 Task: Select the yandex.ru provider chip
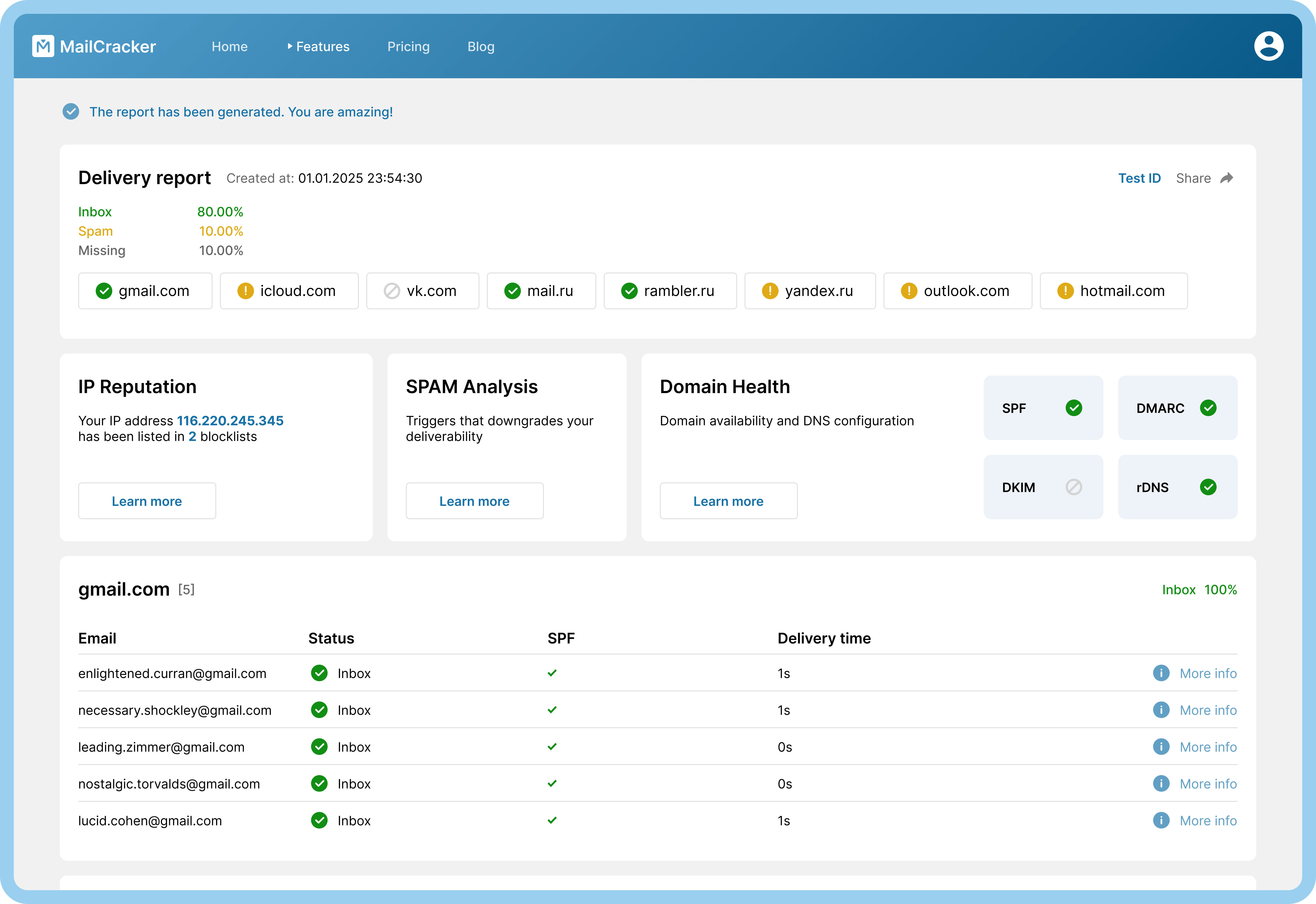[810, 291]
